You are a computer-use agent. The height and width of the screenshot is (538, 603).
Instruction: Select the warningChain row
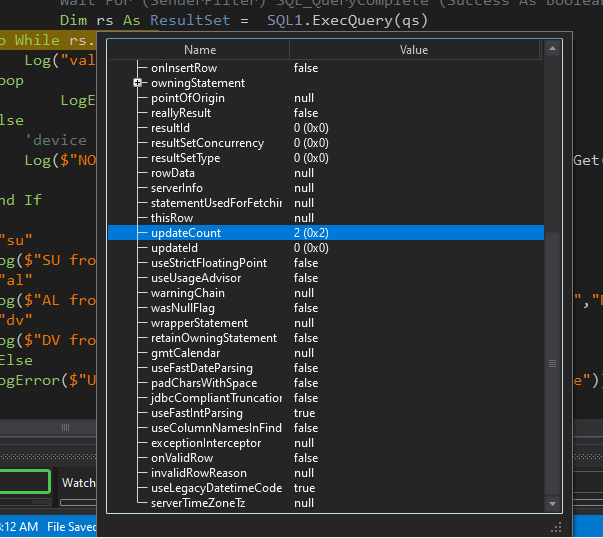326,293
